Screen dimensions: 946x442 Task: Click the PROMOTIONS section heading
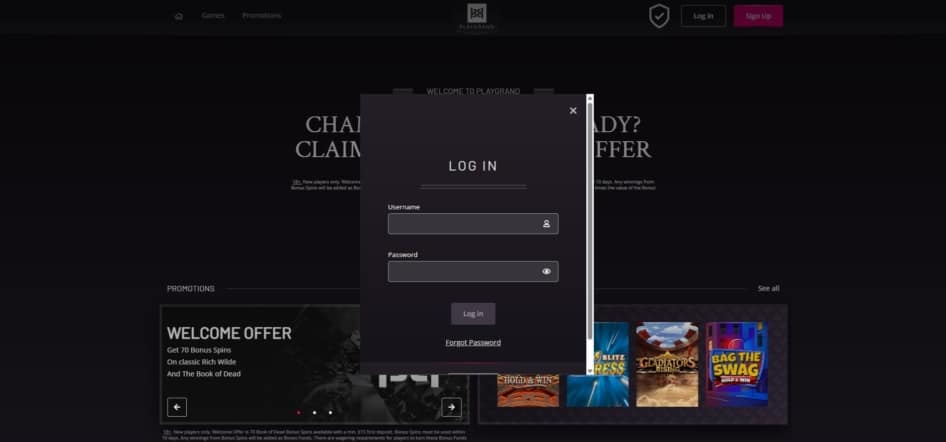[x=191, y=289]
